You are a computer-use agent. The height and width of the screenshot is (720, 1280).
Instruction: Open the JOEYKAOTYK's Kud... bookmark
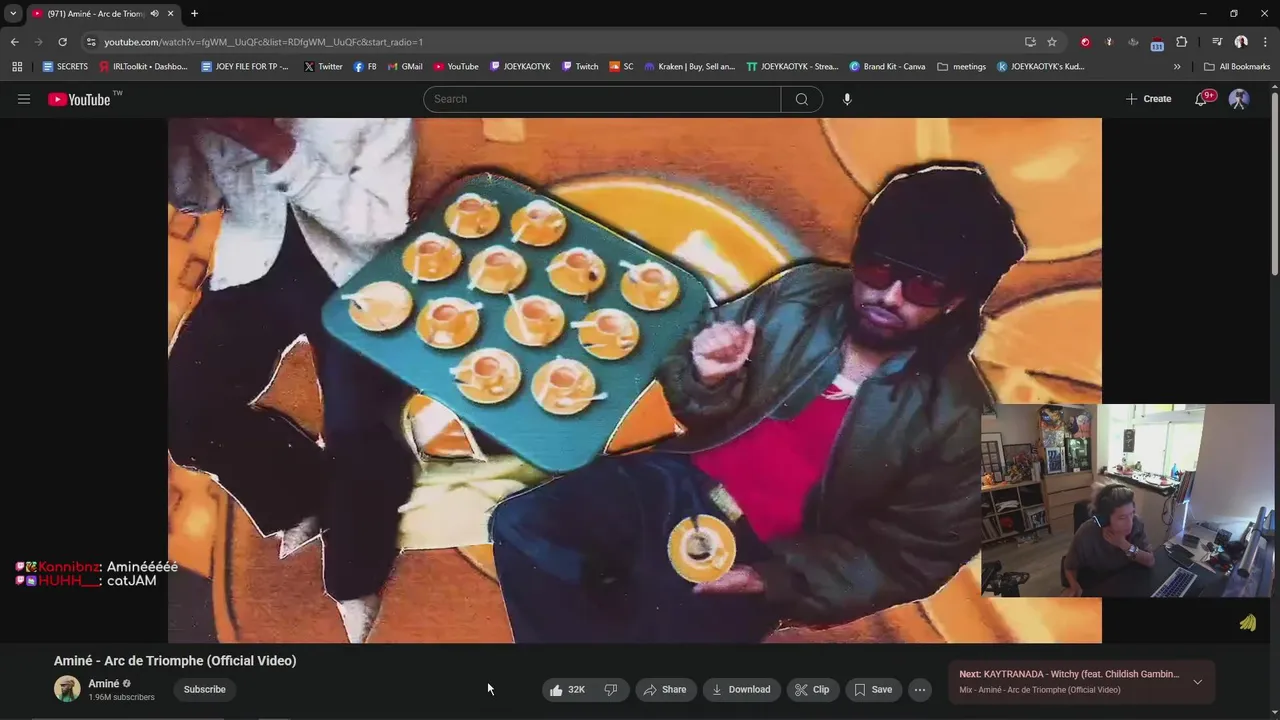[x=1041, y=67]
